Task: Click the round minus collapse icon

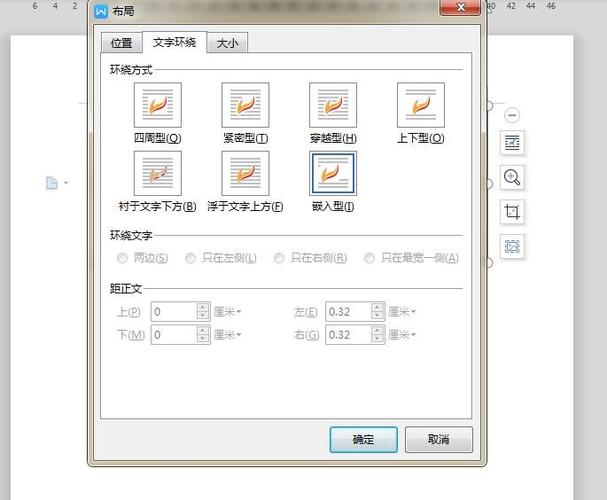Action: [512, 115]
